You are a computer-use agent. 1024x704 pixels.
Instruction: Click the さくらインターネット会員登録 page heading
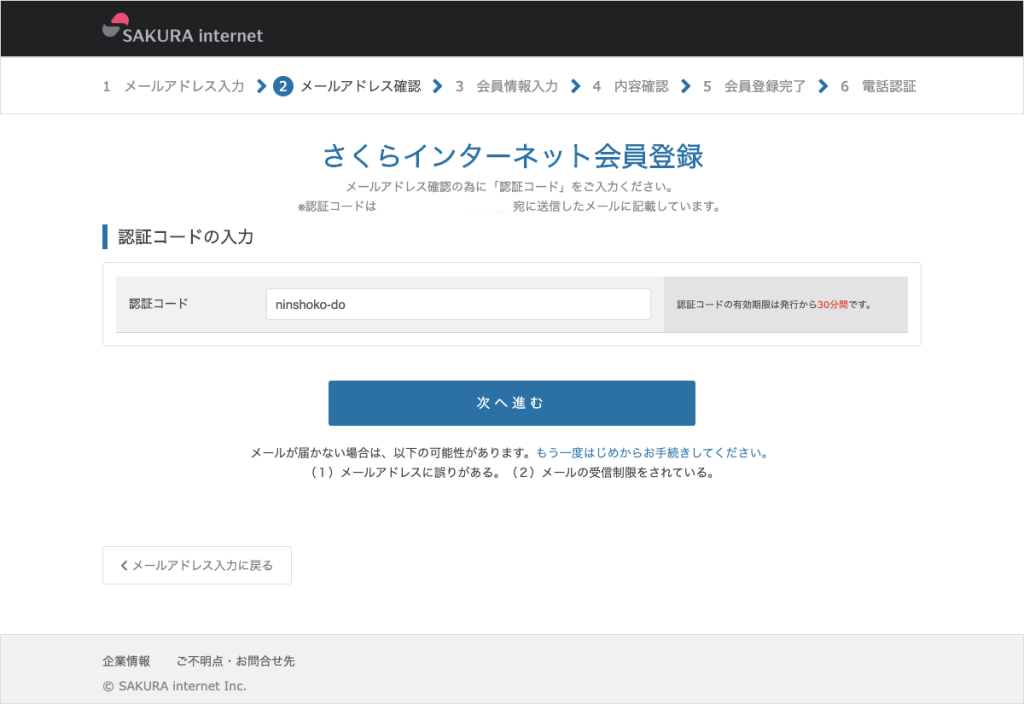512,157
